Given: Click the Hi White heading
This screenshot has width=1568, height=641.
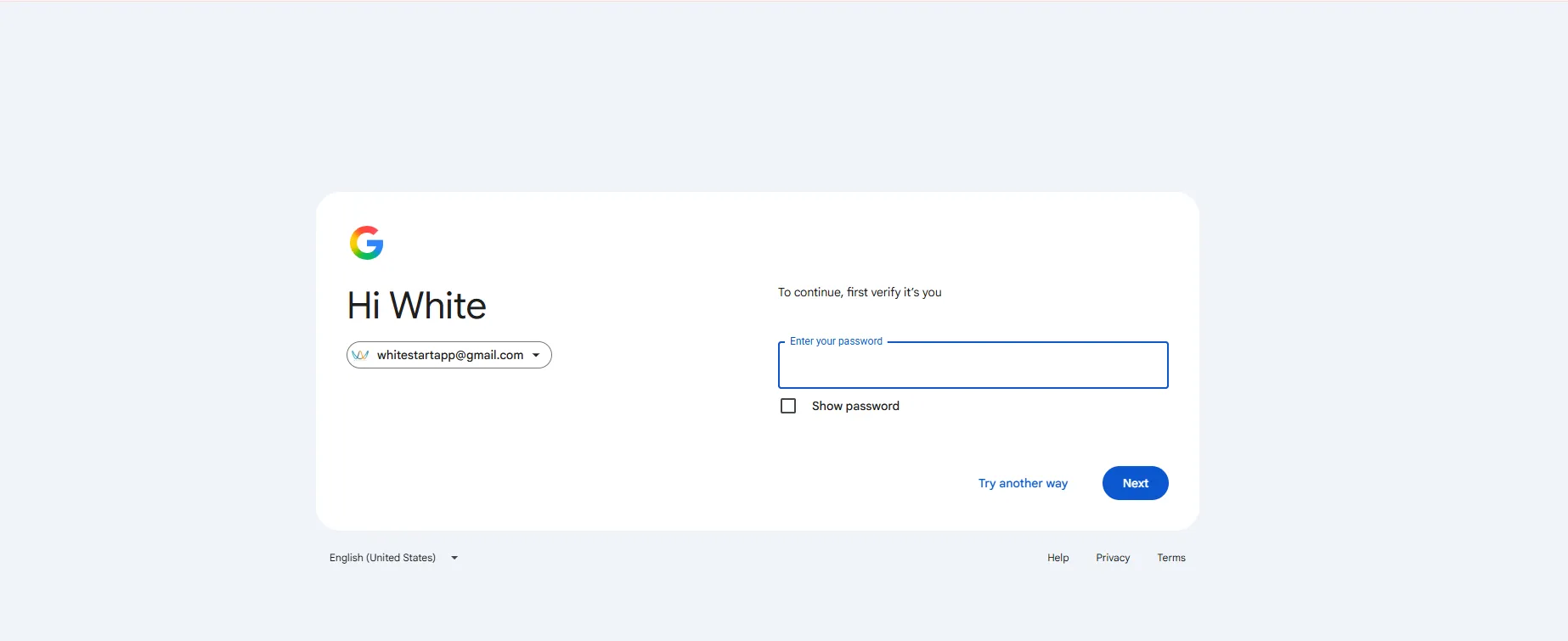Looking at the screenshot, I should tap(417, 306).
